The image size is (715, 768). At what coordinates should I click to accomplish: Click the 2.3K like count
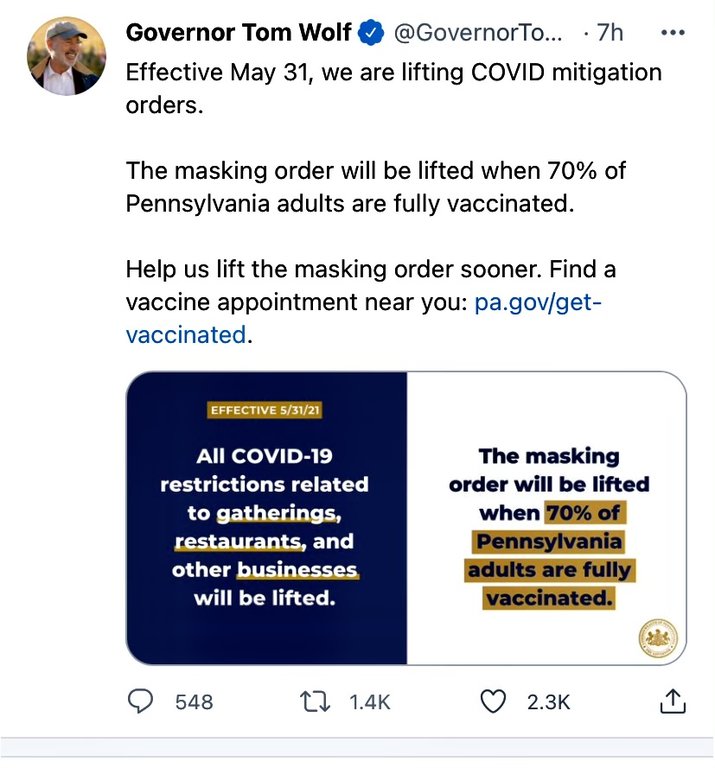(x=548, y=702)
